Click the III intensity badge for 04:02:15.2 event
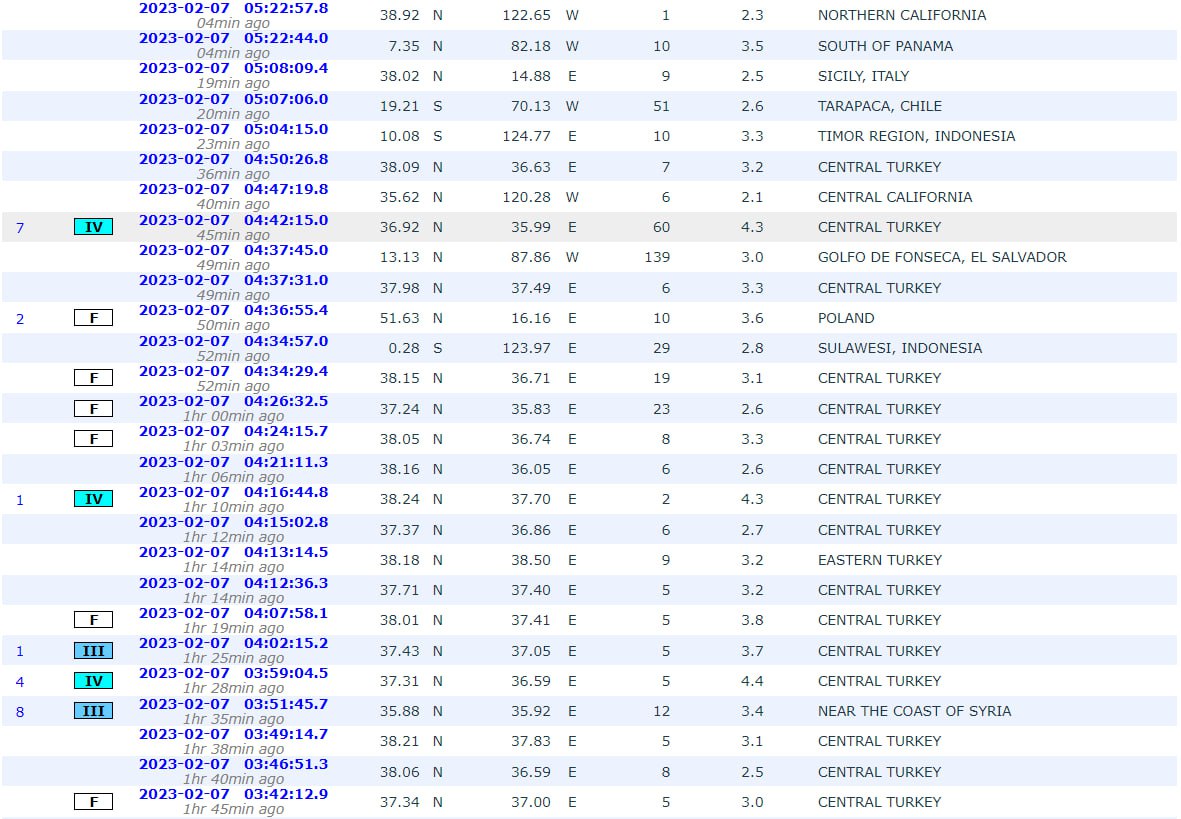The width and height of the screenshot is (1181, 819). [x=93, y=651]
